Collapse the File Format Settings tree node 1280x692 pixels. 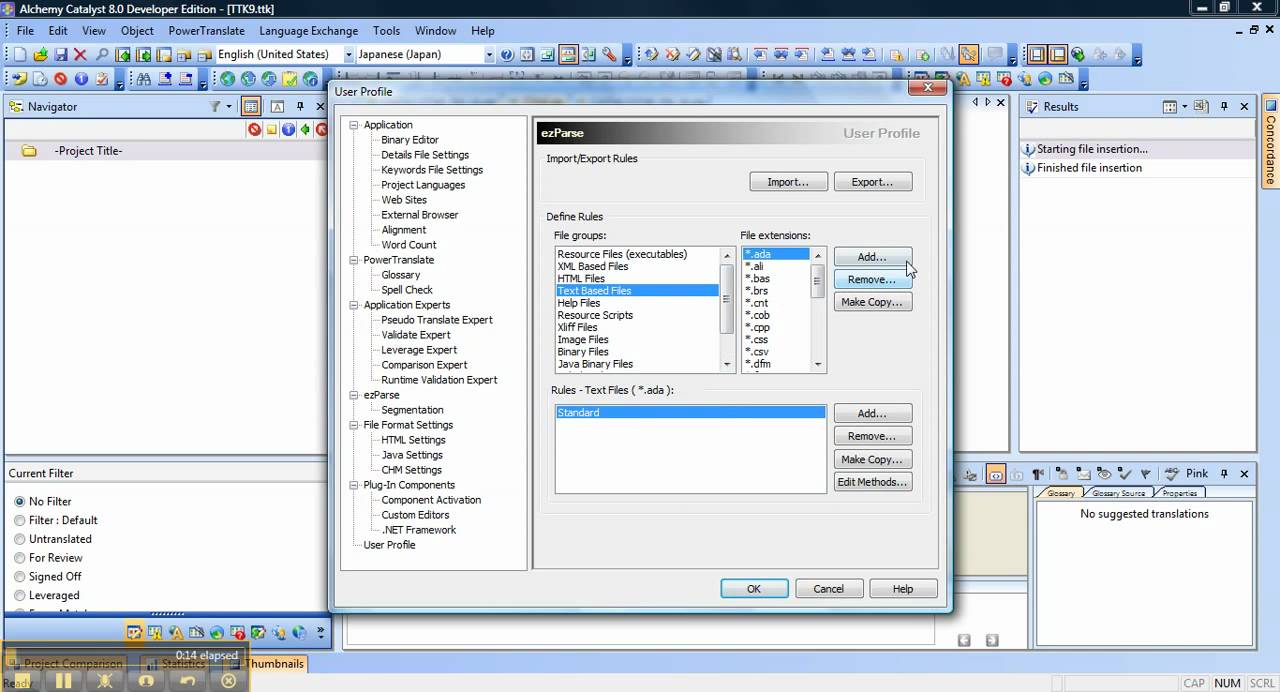click(354, 425)
